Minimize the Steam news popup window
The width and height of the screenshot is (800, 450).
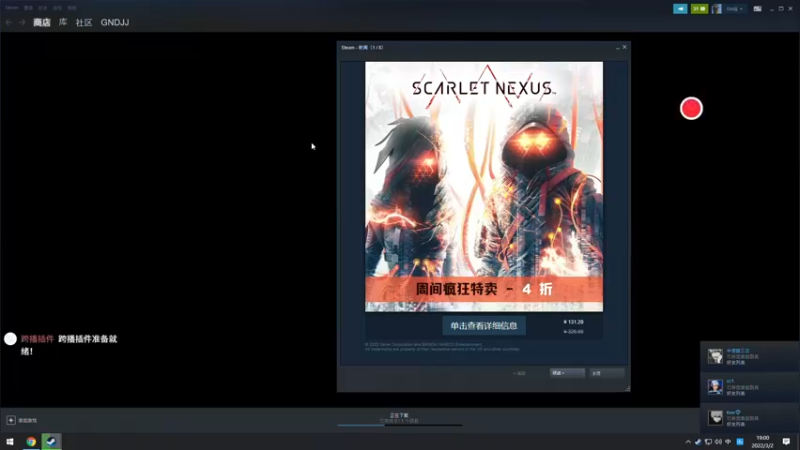click(x=617, y=47)
